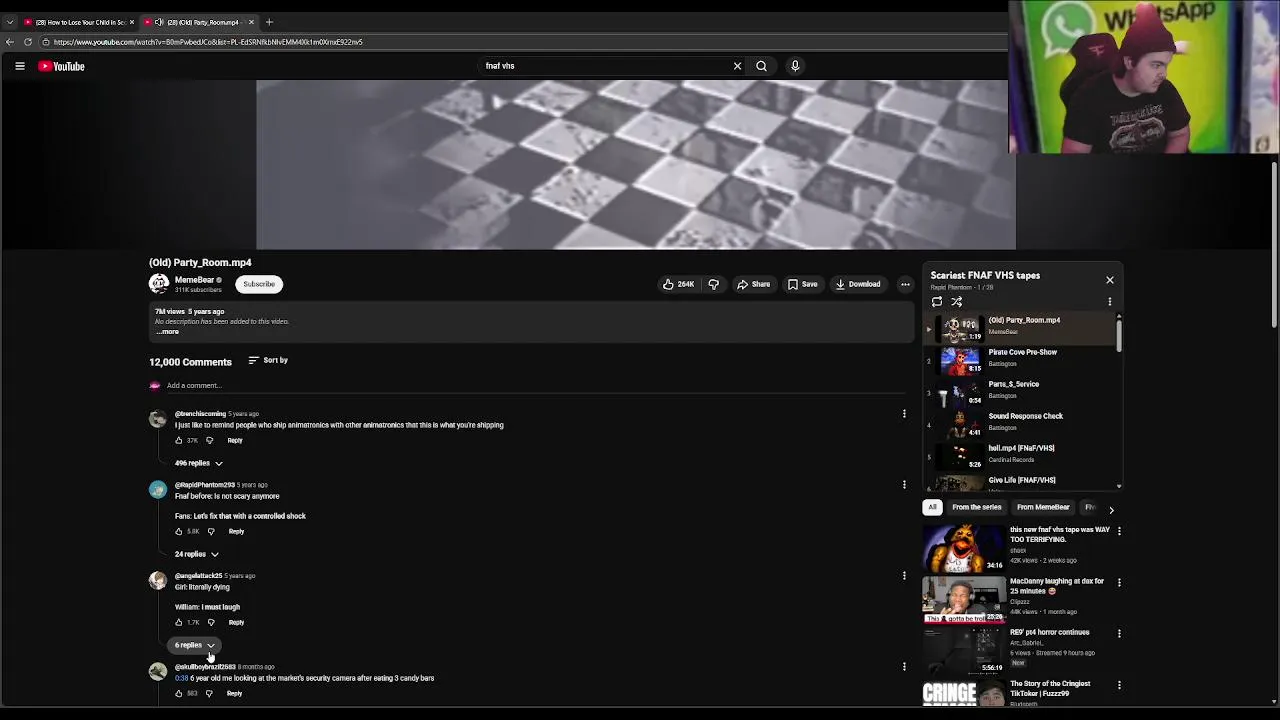Open a new browser tab with plus

[269, 22]
